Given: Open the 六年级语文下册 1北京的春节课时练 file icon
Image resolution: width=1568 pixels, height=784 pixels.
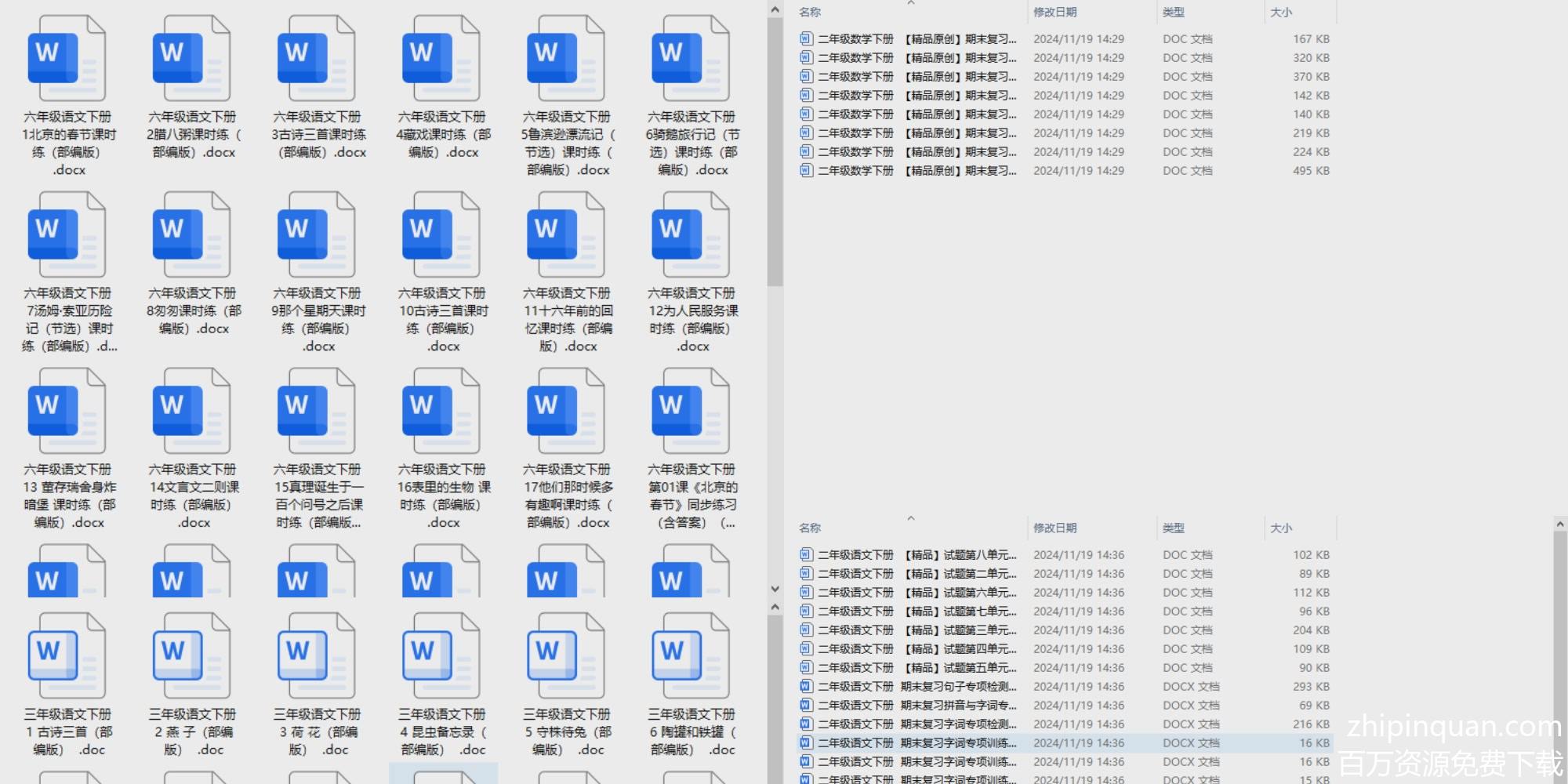Looking at the screenshot, I should pyautogui.click(x=67, y=60).
